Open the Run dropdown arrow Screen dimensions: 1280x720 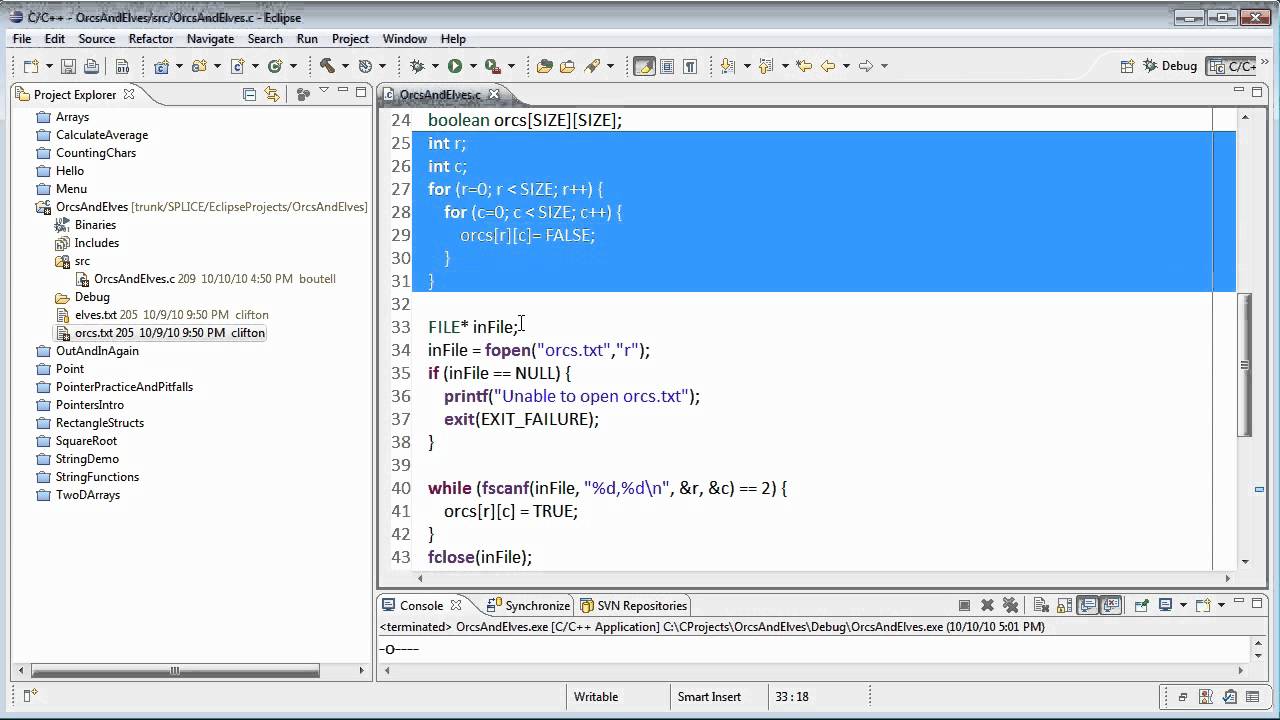(x=473, y=66)
